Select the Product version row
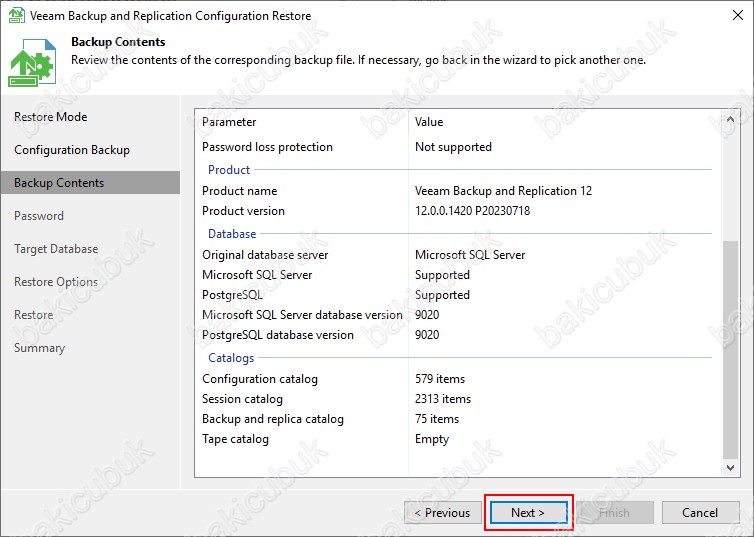 pos(457,211)
